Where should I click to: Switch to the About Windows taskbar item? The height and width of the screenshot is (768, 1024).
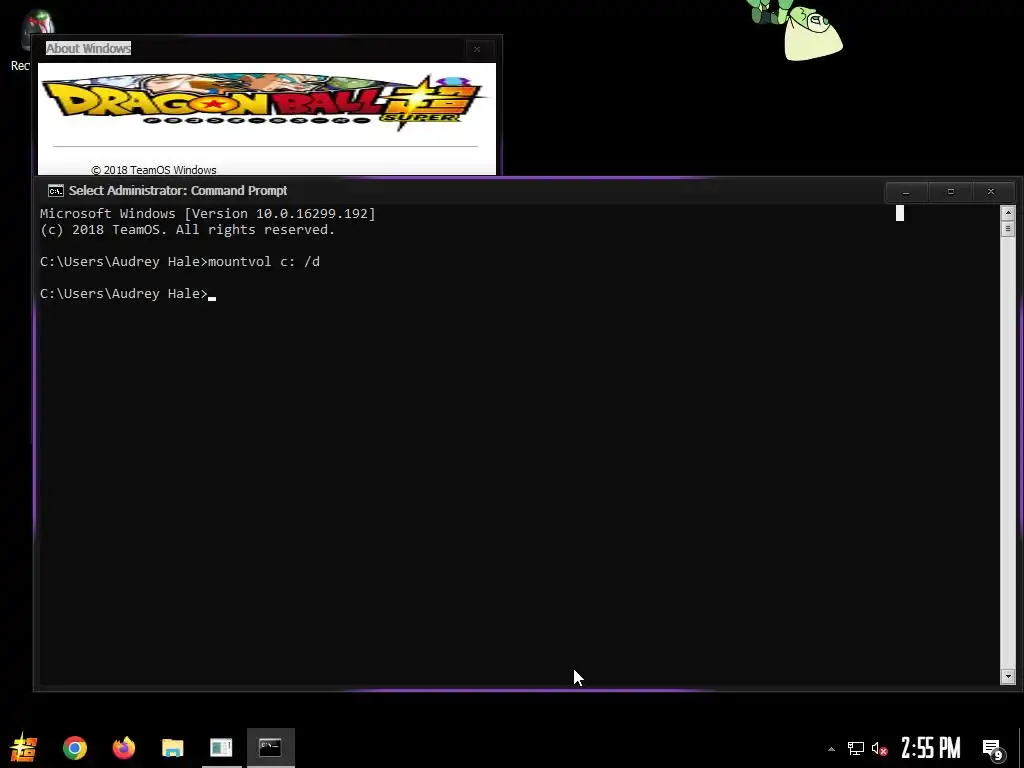(221, 748)
